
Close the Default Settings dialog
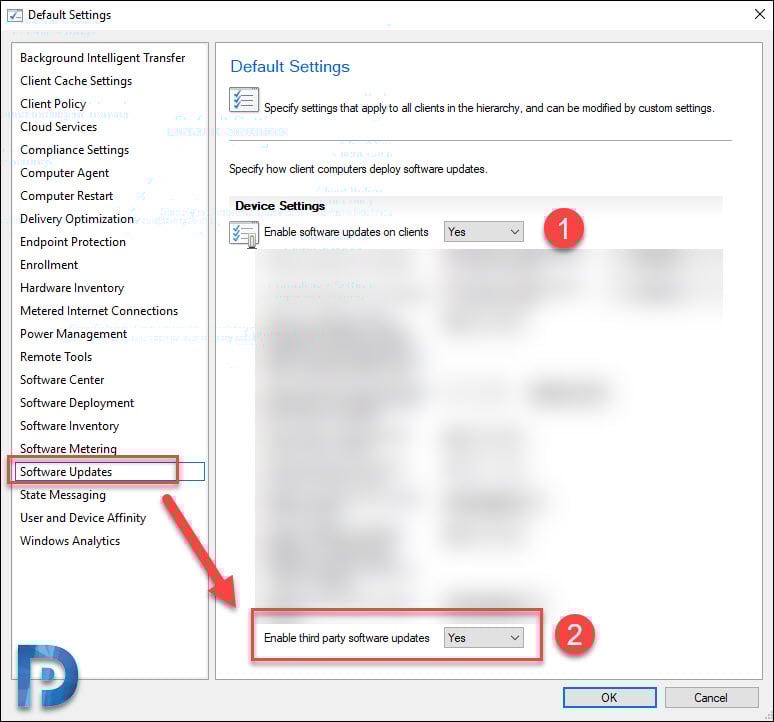point(760,14)
